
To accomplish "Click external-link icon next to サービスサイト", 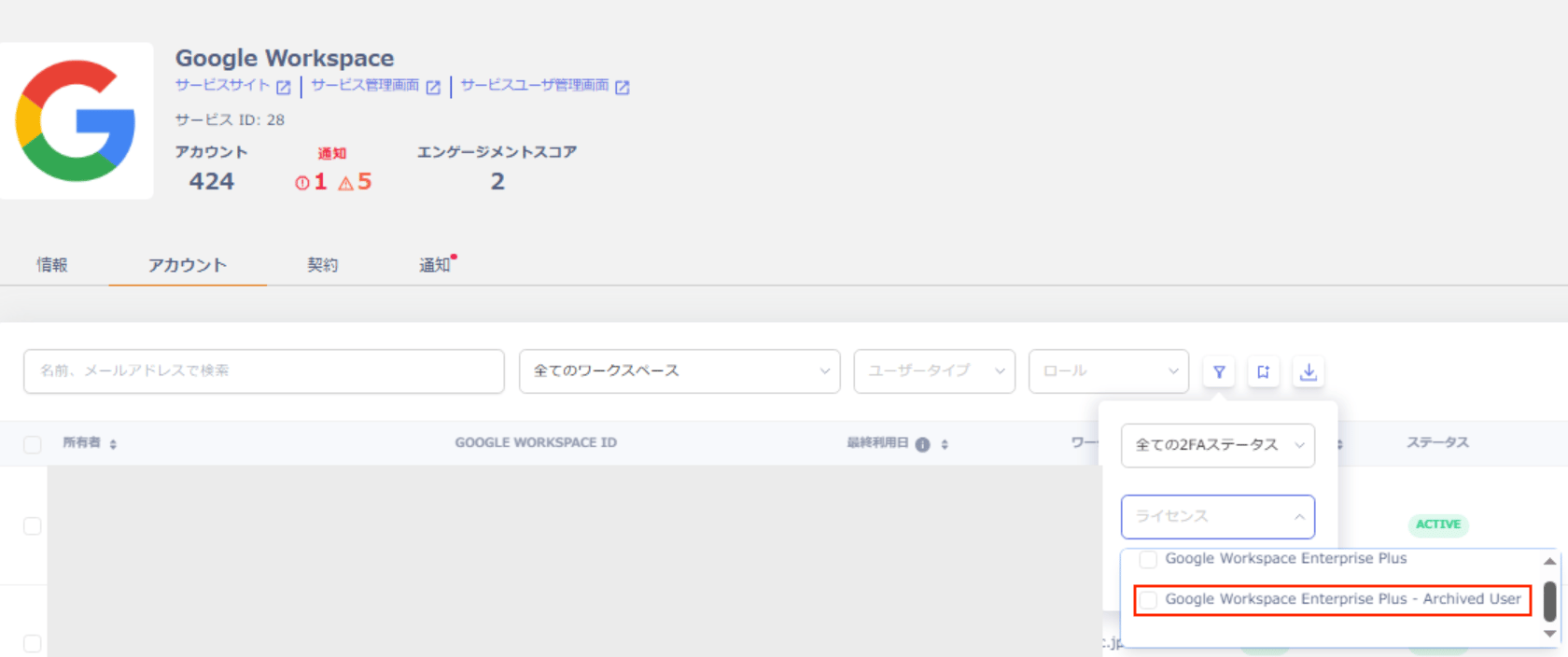I will (284, 87).
